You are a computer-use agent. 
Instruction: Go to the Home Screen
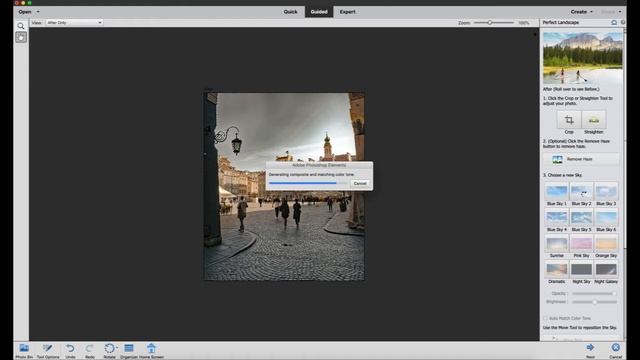pos(151,350)
